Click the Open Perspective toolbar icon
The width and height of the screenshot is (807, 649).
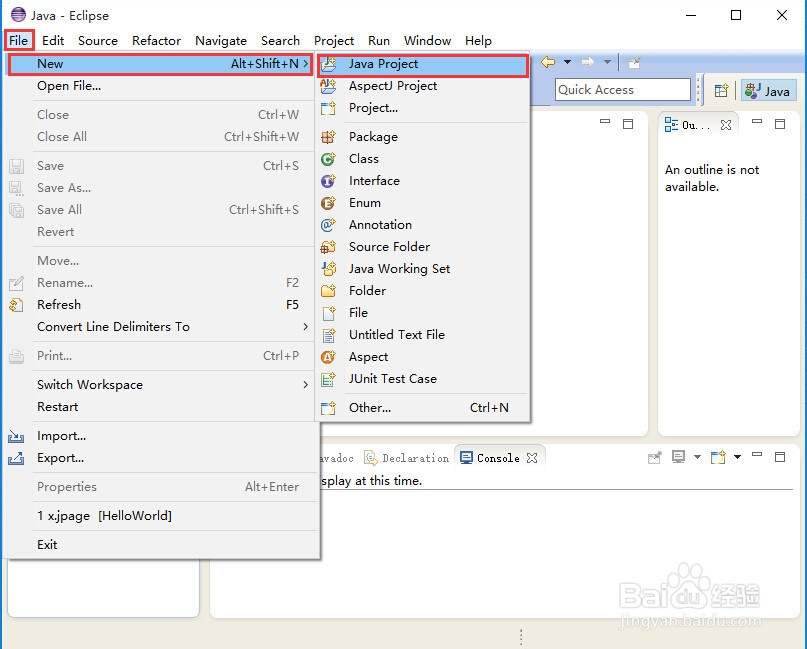(722, 91)
